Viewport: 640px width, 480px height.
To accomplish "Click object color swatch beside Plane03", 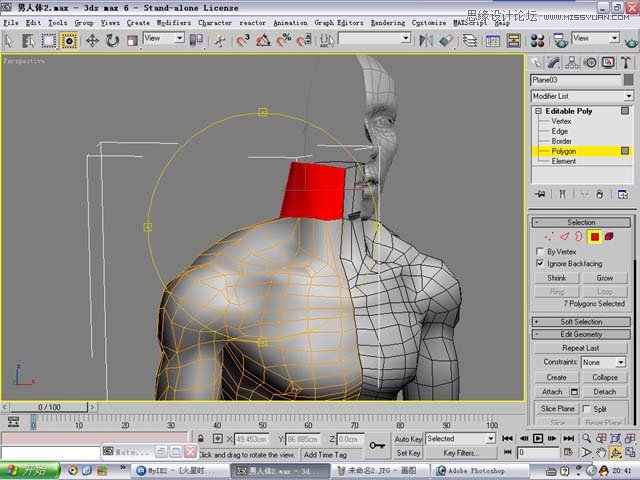I will [629, 80].
